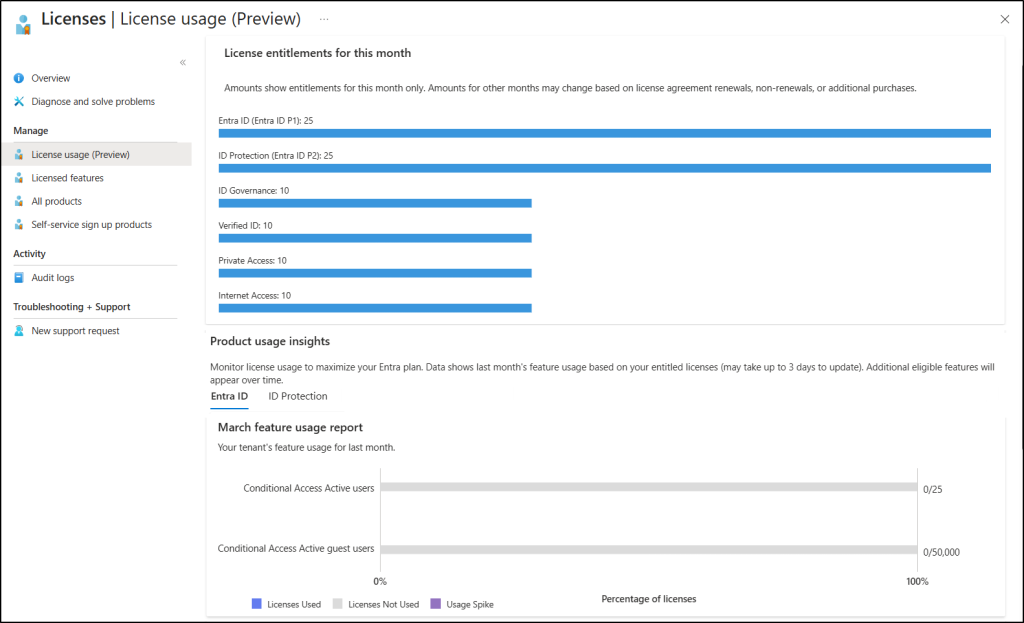View Audit logs under Activity
This screenshot has height=623, width=1024.
(x=54, y=277)
